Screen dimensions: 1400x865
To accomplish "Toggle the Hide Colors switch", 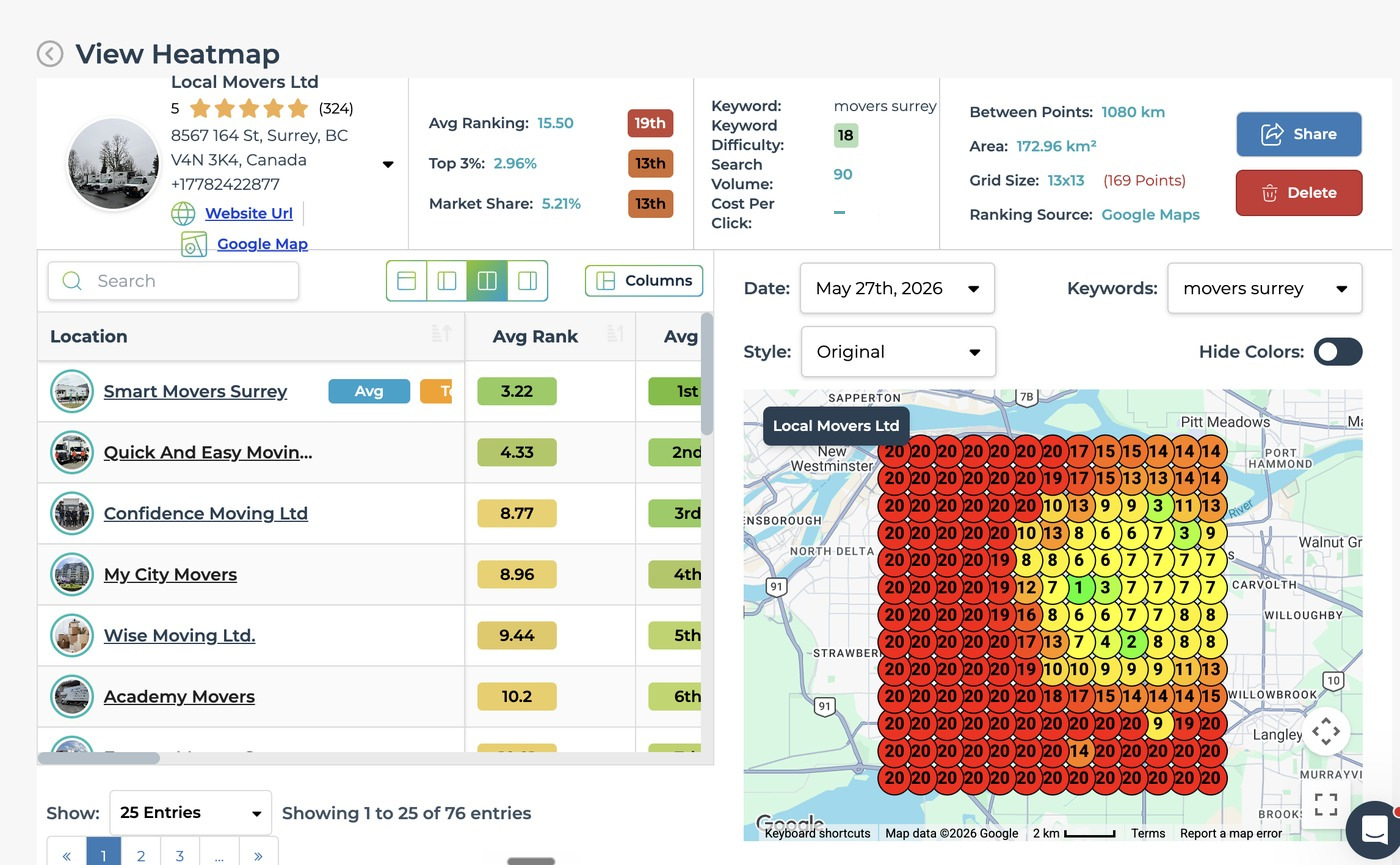I will point(1338,352).
